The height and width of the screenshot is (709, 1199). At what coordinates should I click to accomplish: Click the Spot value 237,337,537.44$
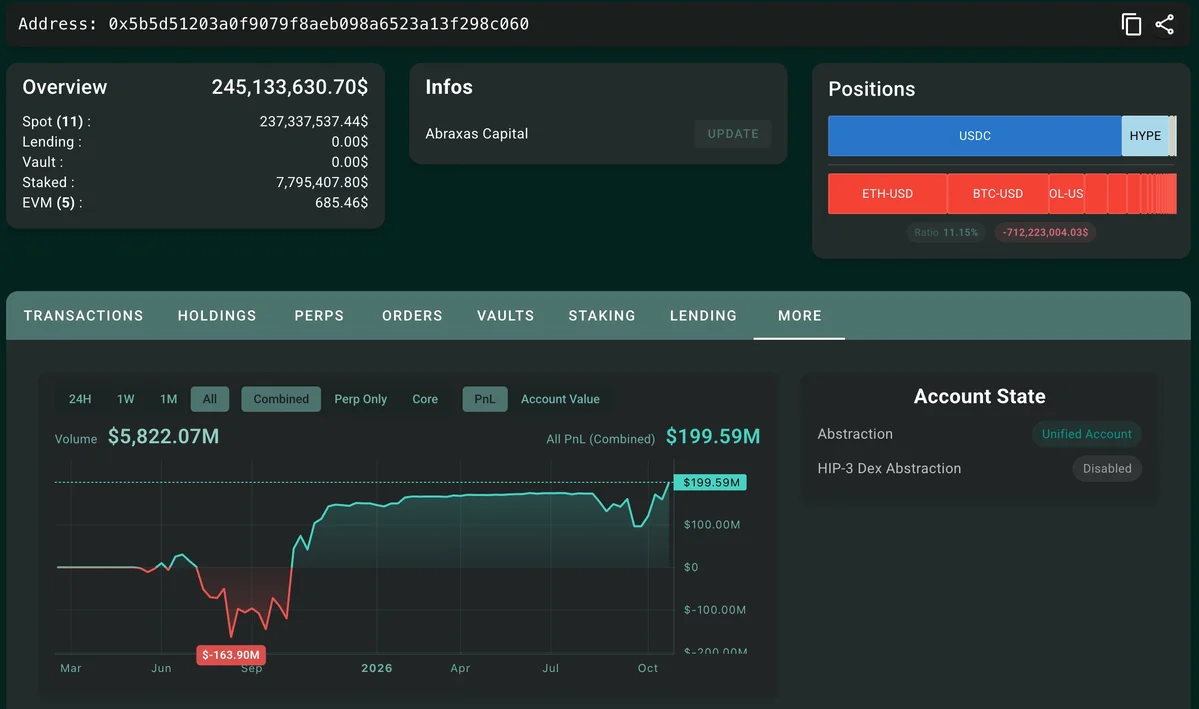point(314,122)
